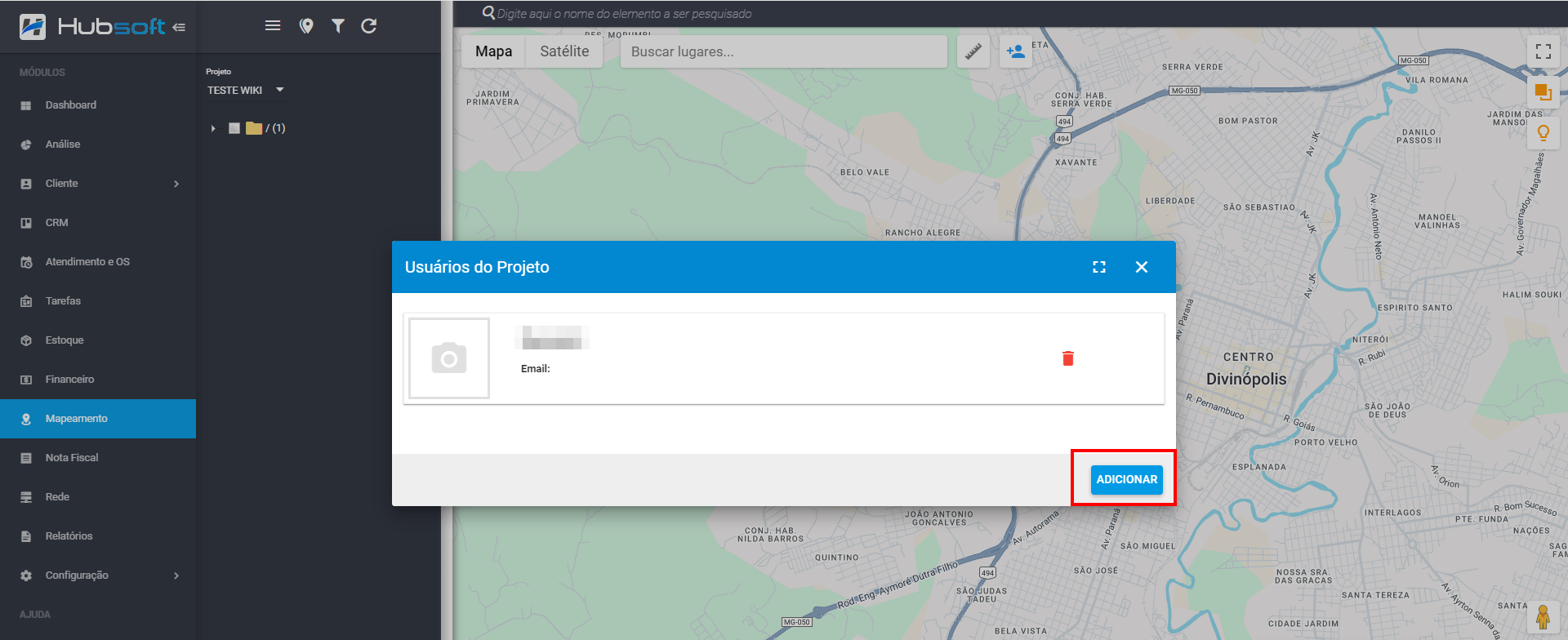Refresh the project tree
This screenshot has height=640, width=1568.
point(369,26)
